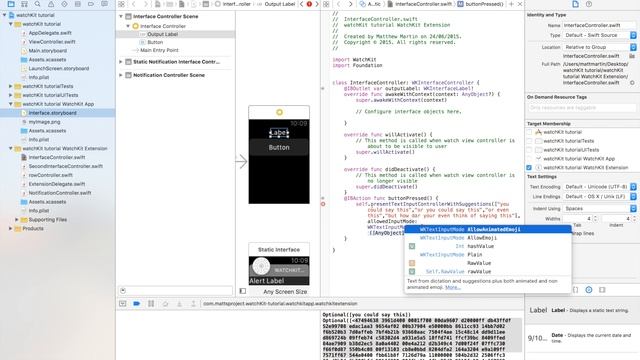Click the step into debug icon

click(179, 304)
